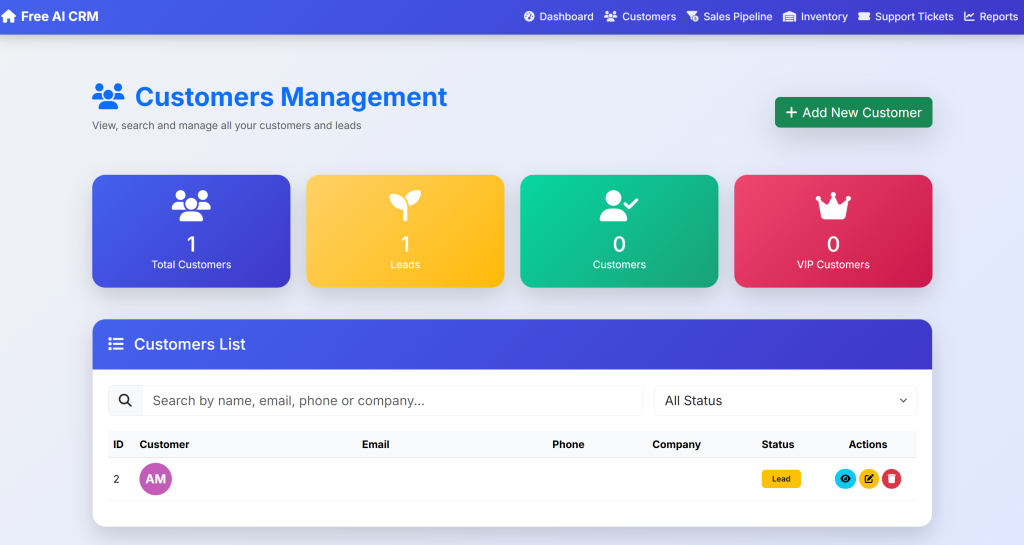This screenshot has width=1024, height=545.
Task: Click the Company column header
Action: [677, 444]
